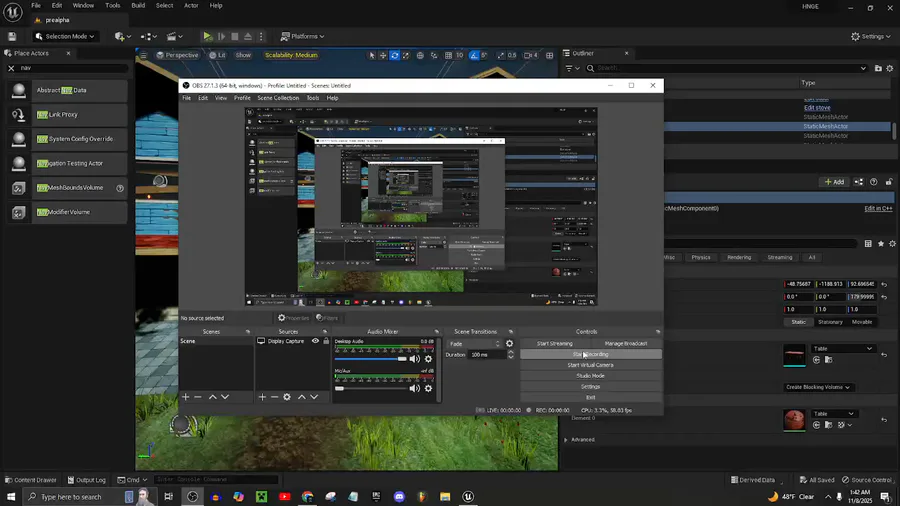
Task: Open transition properties gear in Scene Transitions
Action: (x=509, y=344)
